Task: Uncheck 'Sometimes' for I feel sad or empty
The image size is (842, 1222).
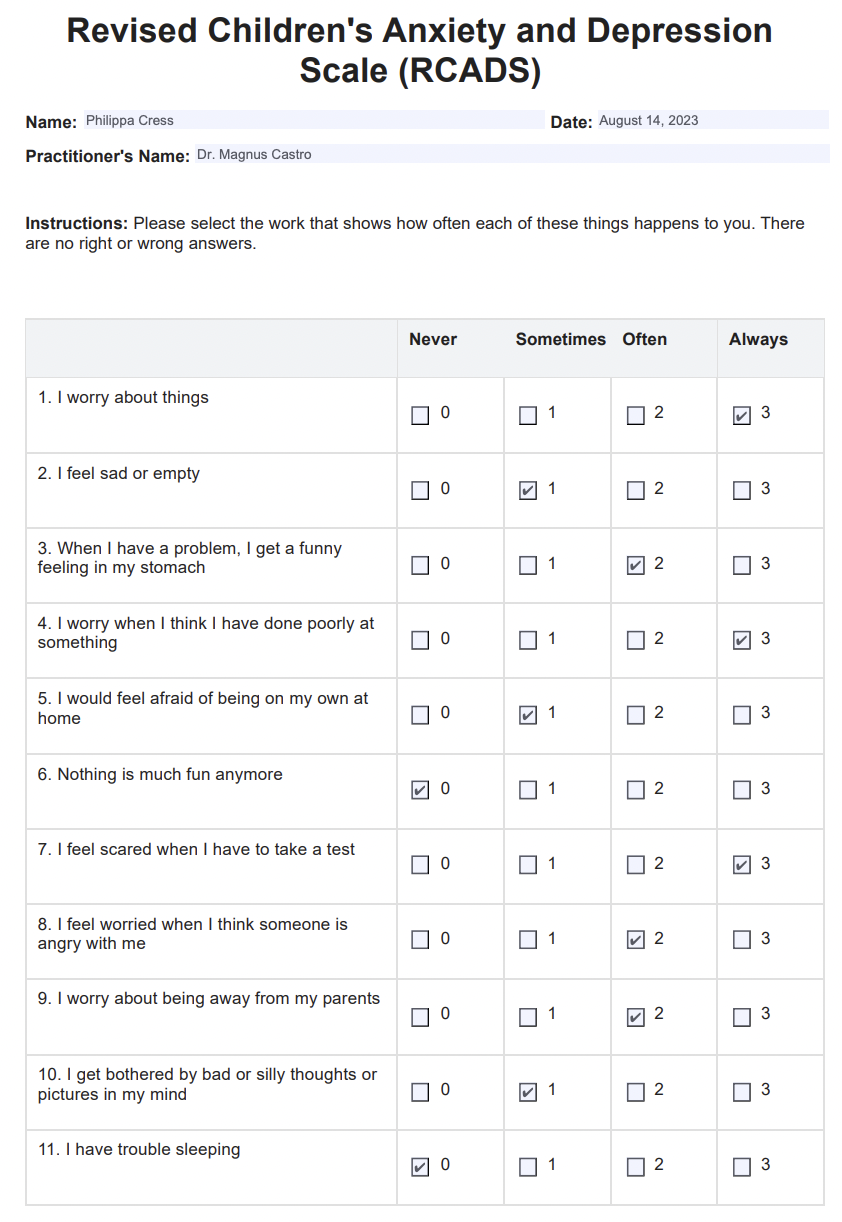Action: (528, 490)
